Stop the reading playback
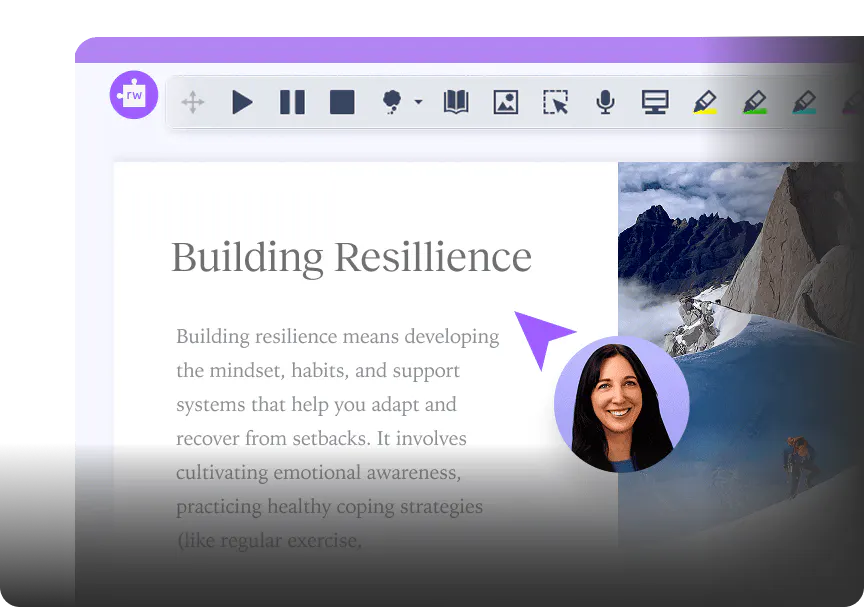Image resolution: width=864 pixels, height=607 pixels. tap(342, 102)
